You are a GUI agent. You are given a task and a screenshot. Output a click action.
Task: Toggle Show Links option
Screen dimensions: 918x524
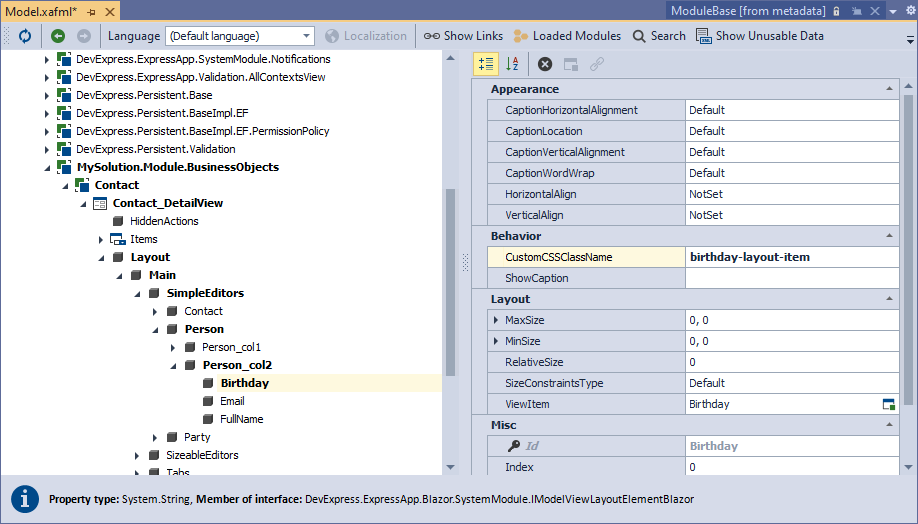click(x=463, y=36)
